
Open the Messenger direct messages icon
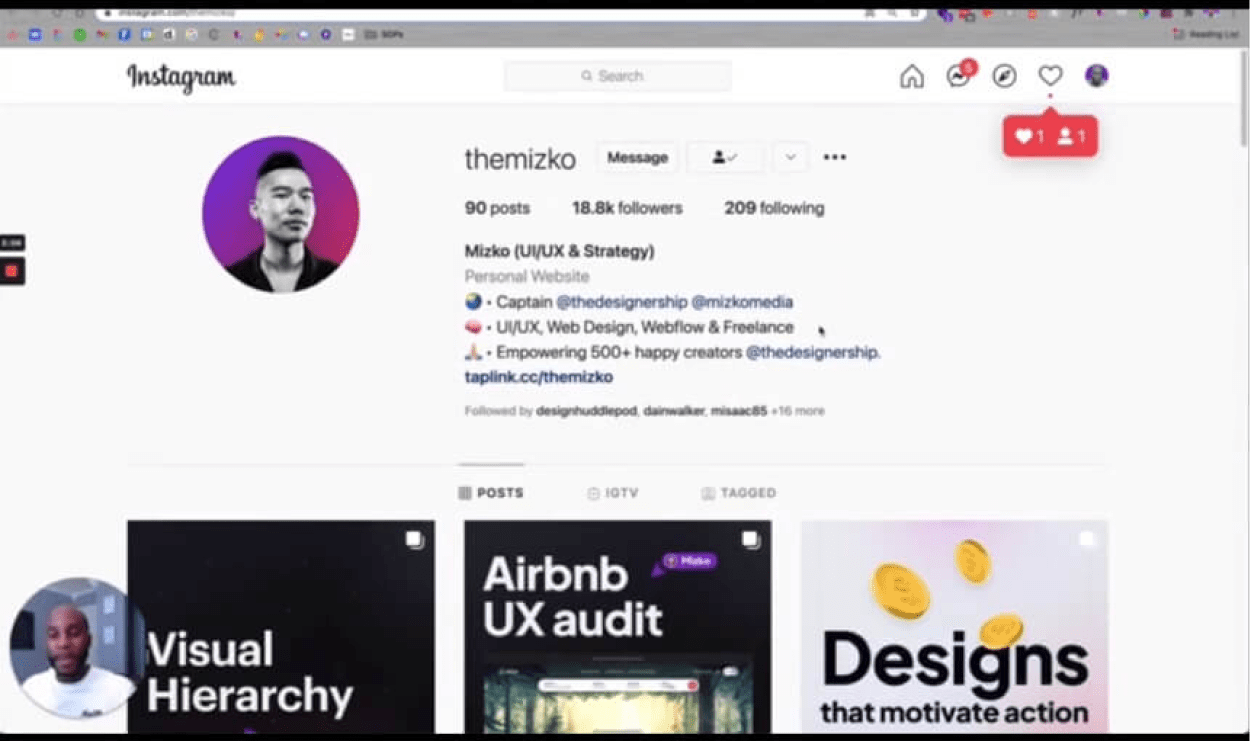click(958, 77)
